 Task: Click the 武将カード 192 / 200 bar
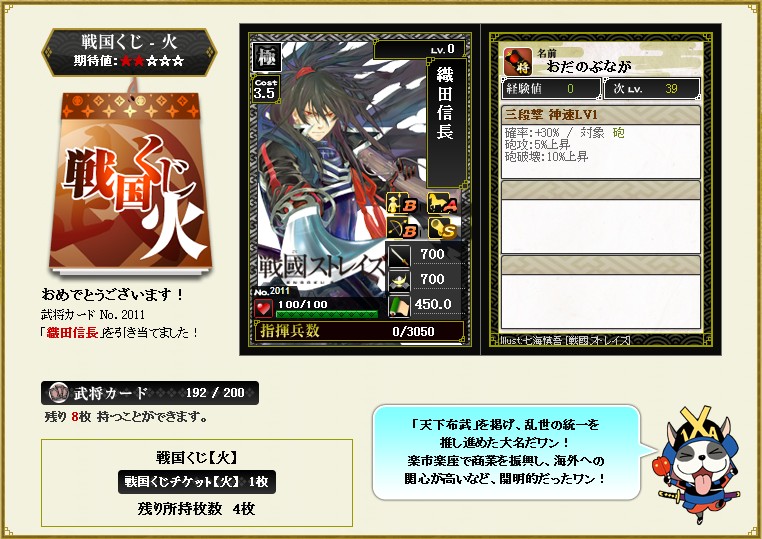click(x=150, y=393)
